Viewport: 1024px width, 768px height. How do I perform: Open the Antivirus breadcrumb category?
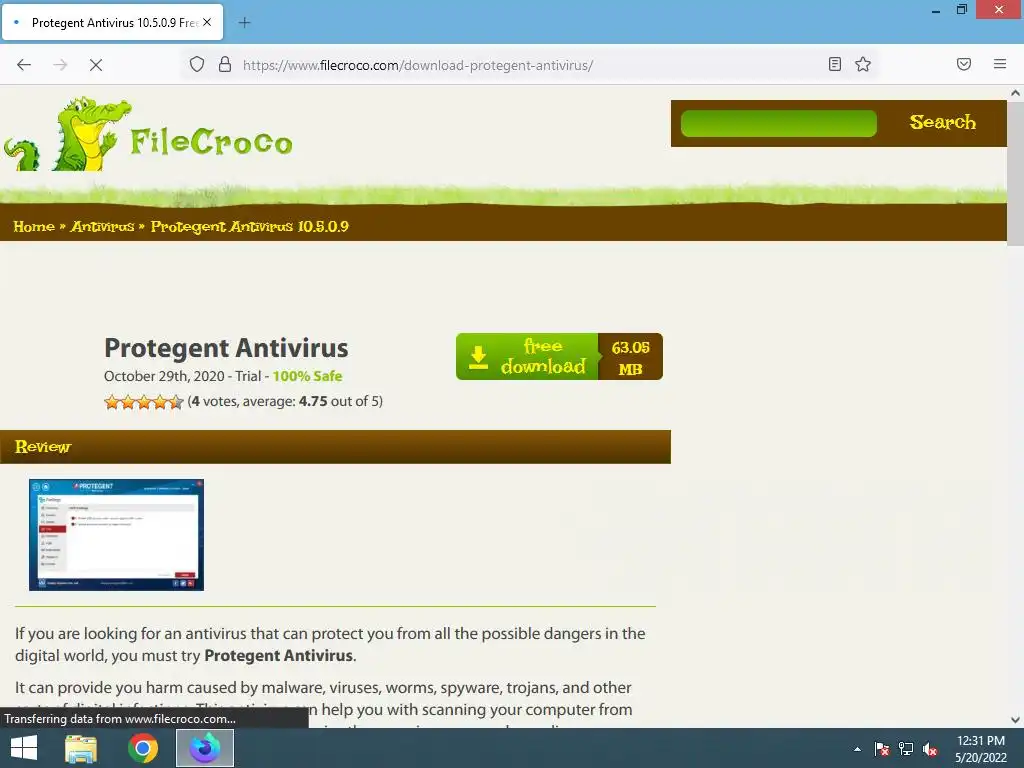coord(103,227)
